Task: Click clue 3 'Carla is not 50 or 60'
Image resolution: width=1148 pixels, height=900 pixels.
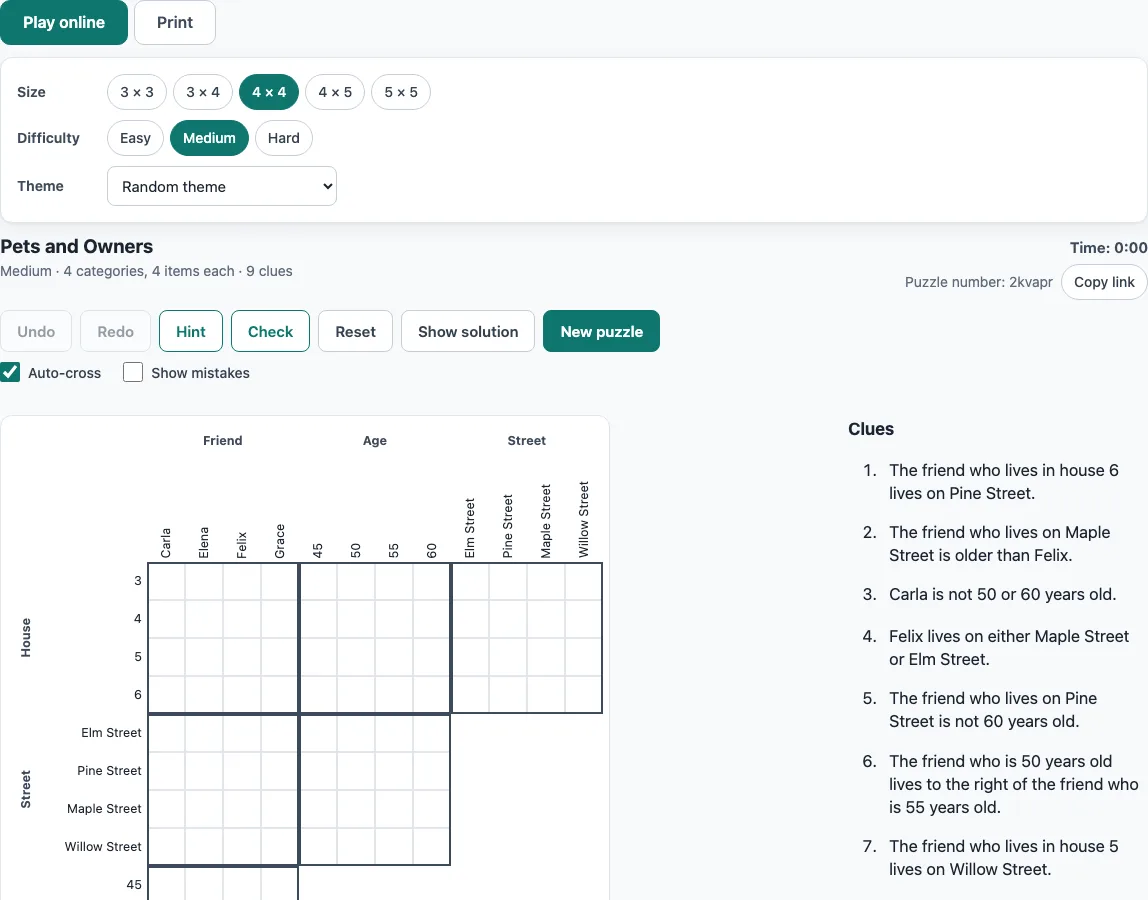Action: tap(1002, 595)
